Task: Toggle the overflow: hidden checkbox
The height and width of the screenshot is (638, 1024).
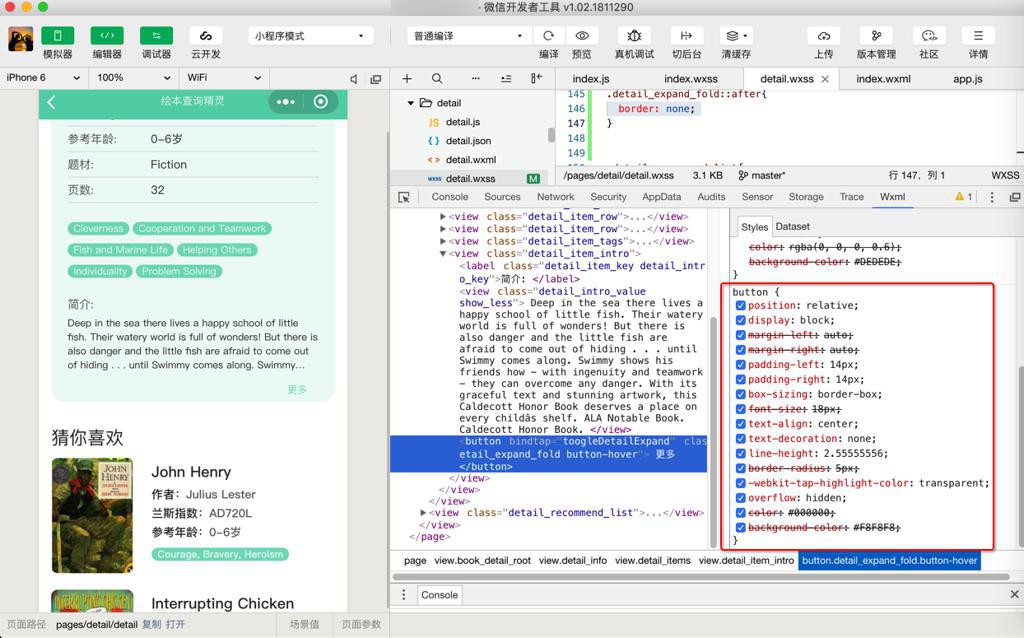Action: tap(741, 498)
